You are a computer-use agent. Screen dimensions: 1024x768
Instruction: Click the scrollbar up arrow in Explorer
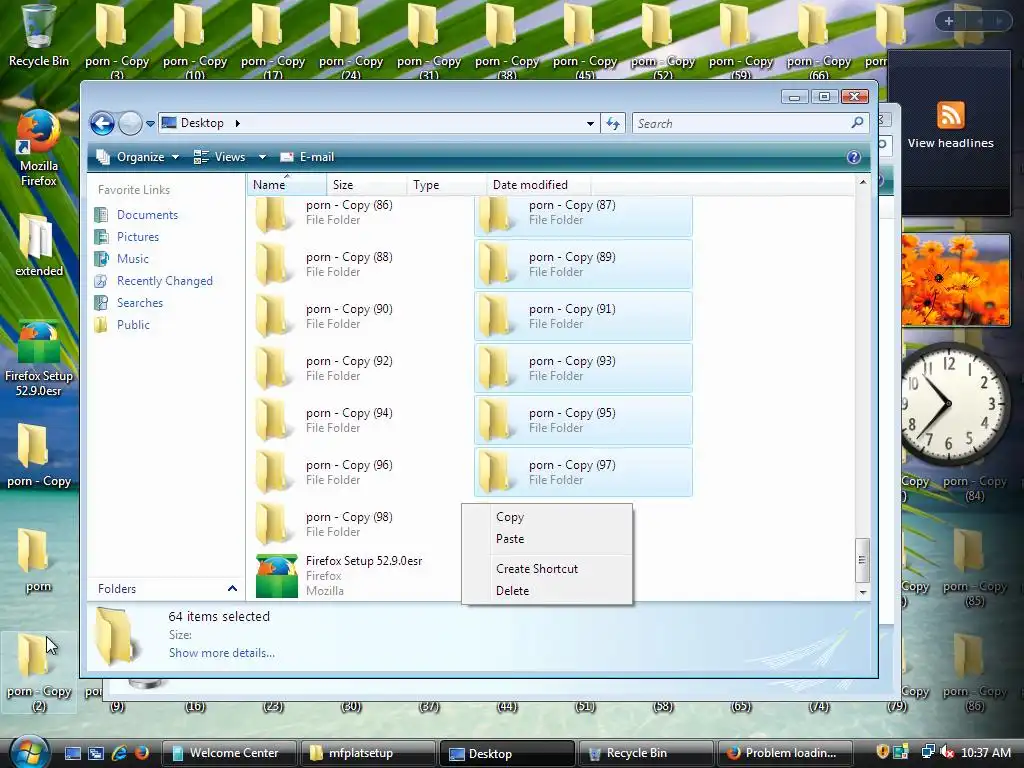863,182
